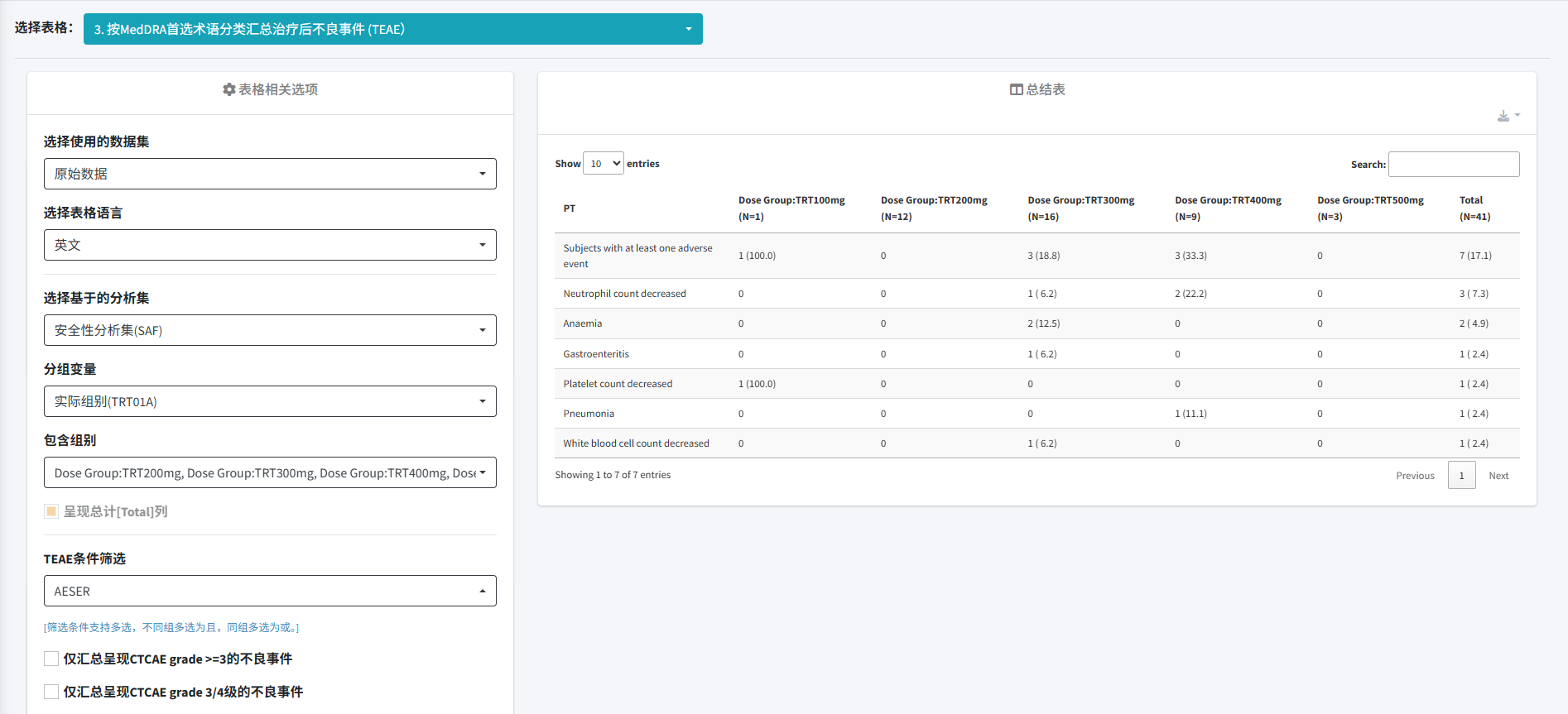Toggle the 呈现总计[Total]列 checkbox
Image resolution: width=1568 pixels, height=714 pixels.
[51, 511]
